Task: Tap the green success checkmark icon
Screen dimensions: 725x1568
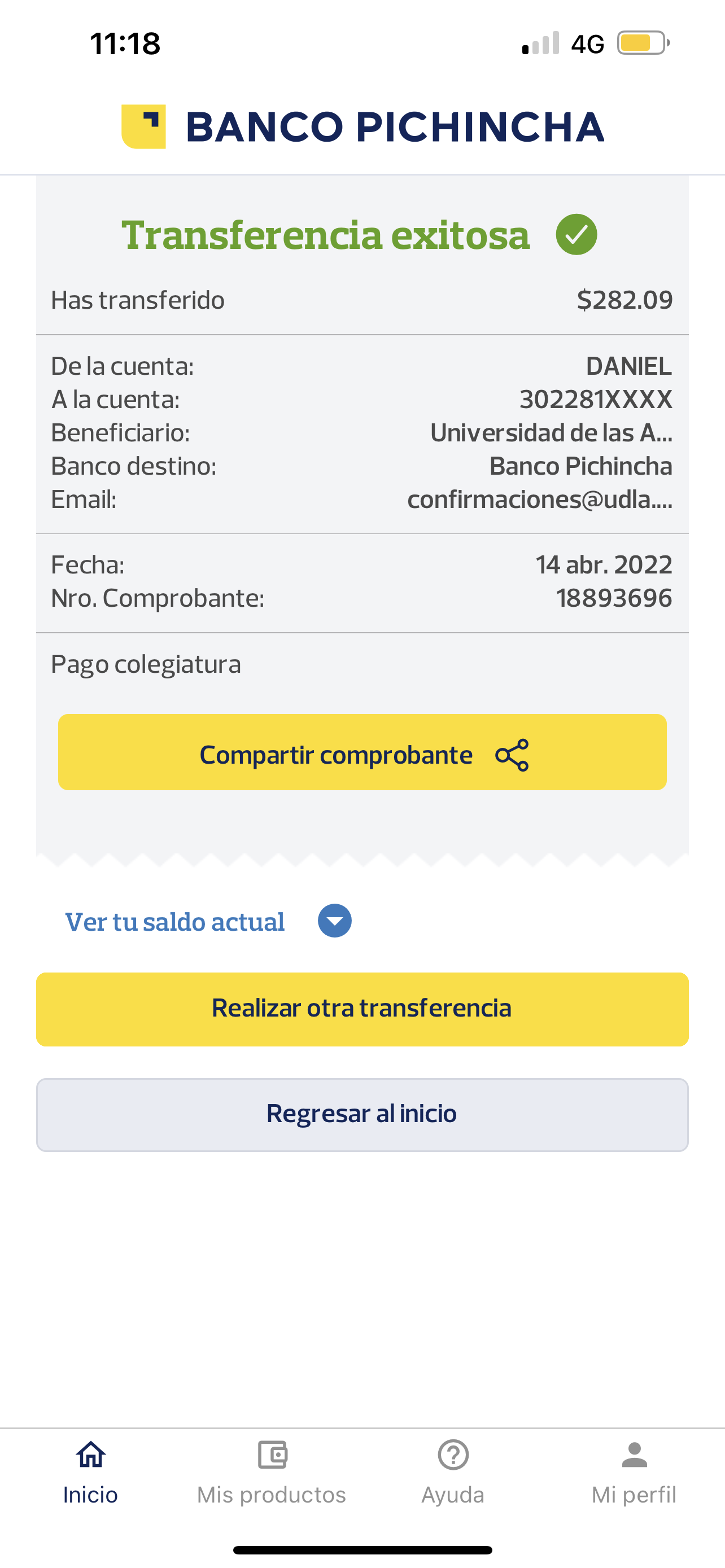Action: point(576,235)
